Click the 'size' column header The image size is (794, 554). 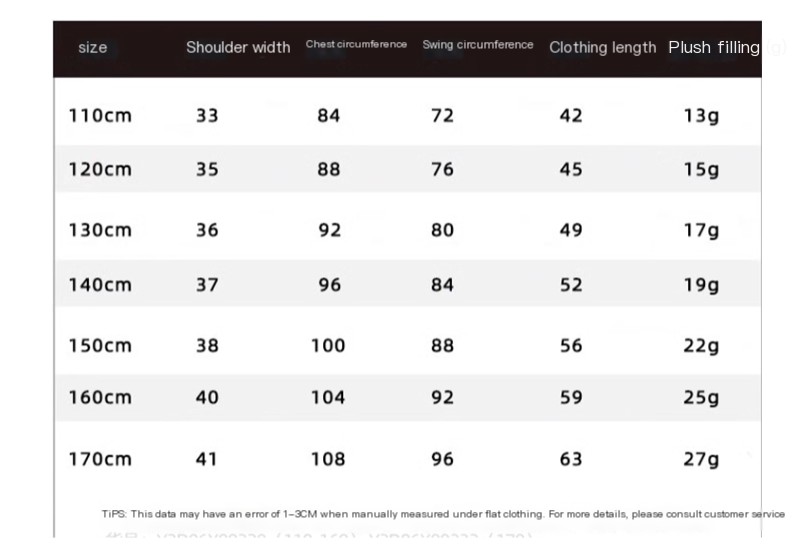tap(93, 48)
